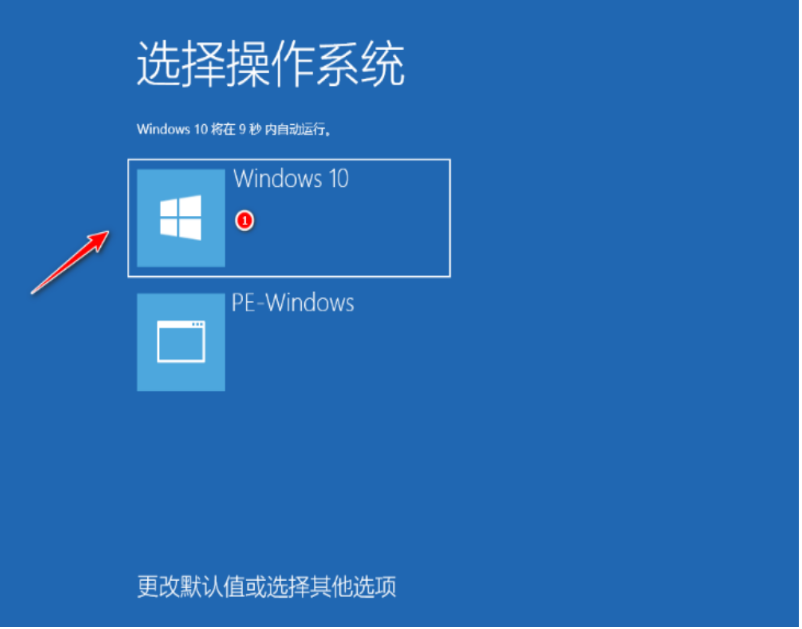Click the word 系统 in the title
This screenshot has height=629, width=802.
[x=361, y=64]
